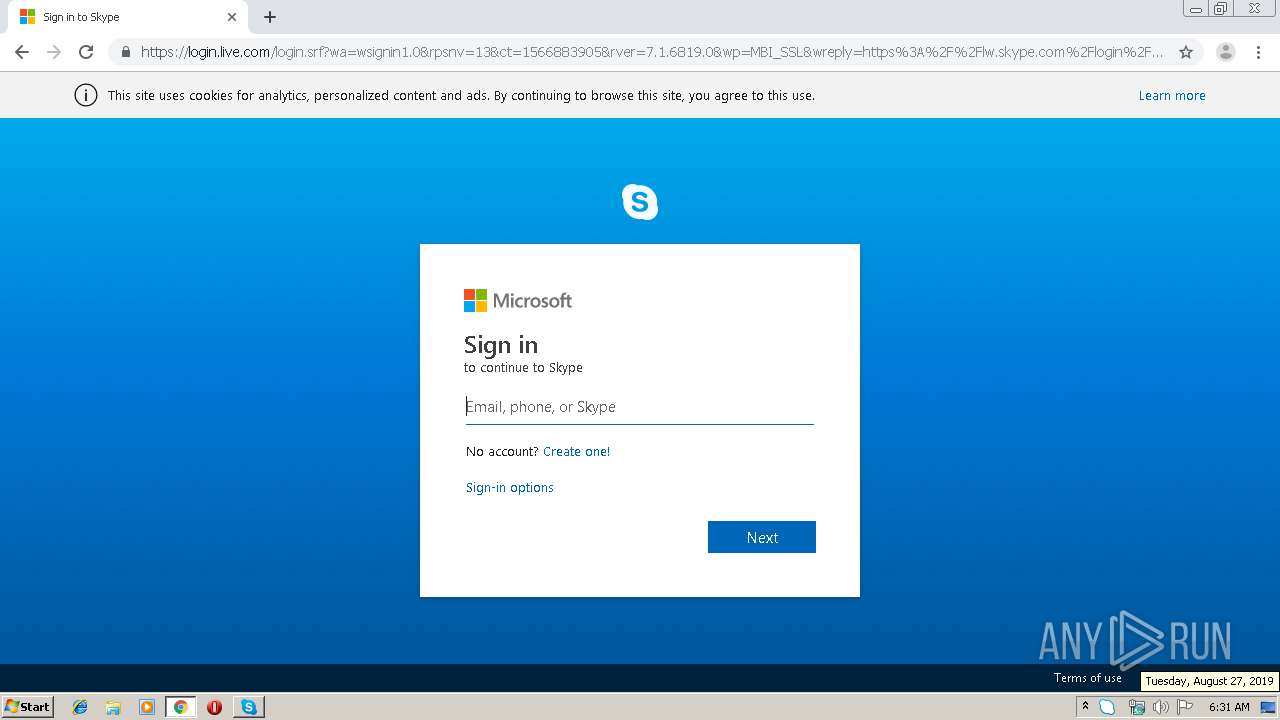Reload the page with refresh icon
Image resolution: width=1280 pixels, height=720 pixels.
(86, 52)
